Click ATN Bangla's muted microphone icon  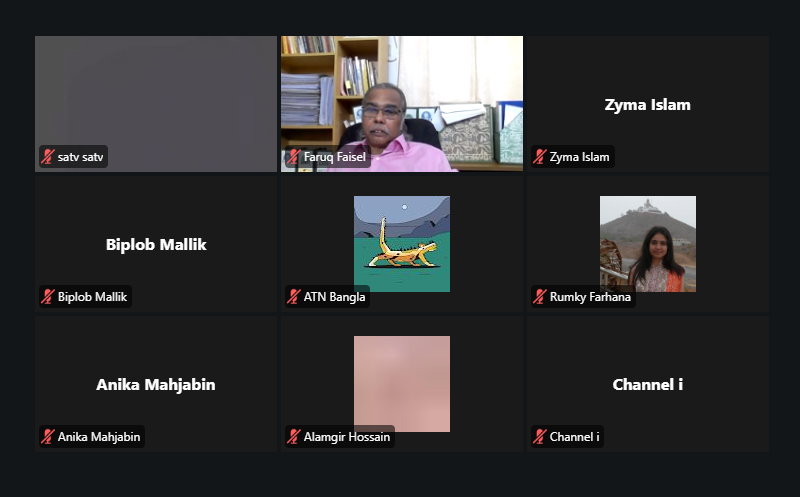tap(294, 296)
